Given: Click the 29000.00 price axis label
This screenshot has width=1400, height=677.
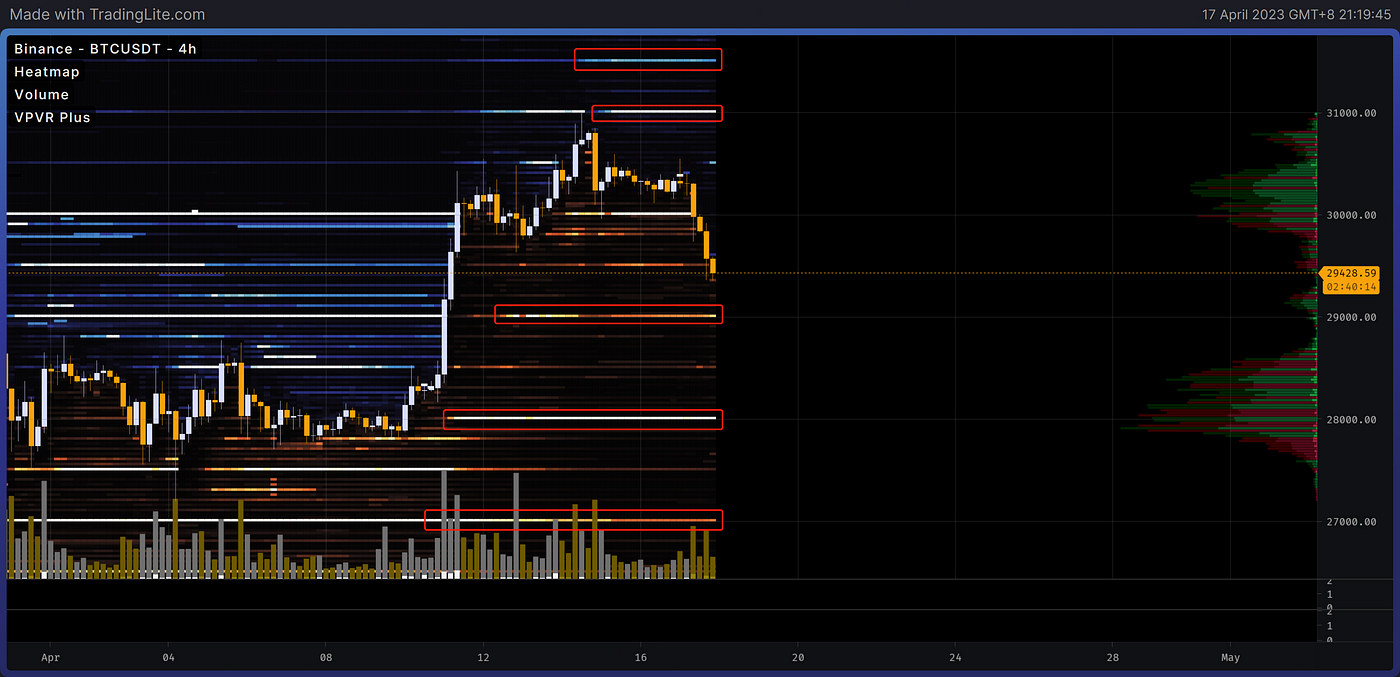Looking at the screenshot, I should tap(1352, 317).
